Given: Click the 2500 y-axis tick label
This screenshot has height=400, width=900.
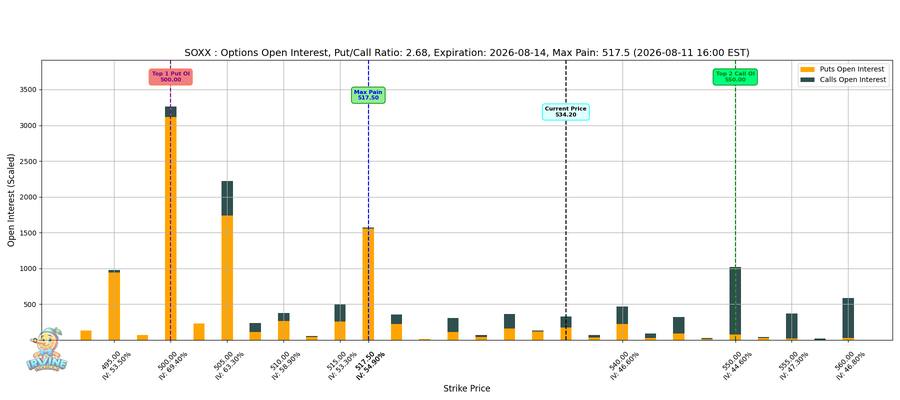Looking at the screenshot, I should click(x=28, y=161).
